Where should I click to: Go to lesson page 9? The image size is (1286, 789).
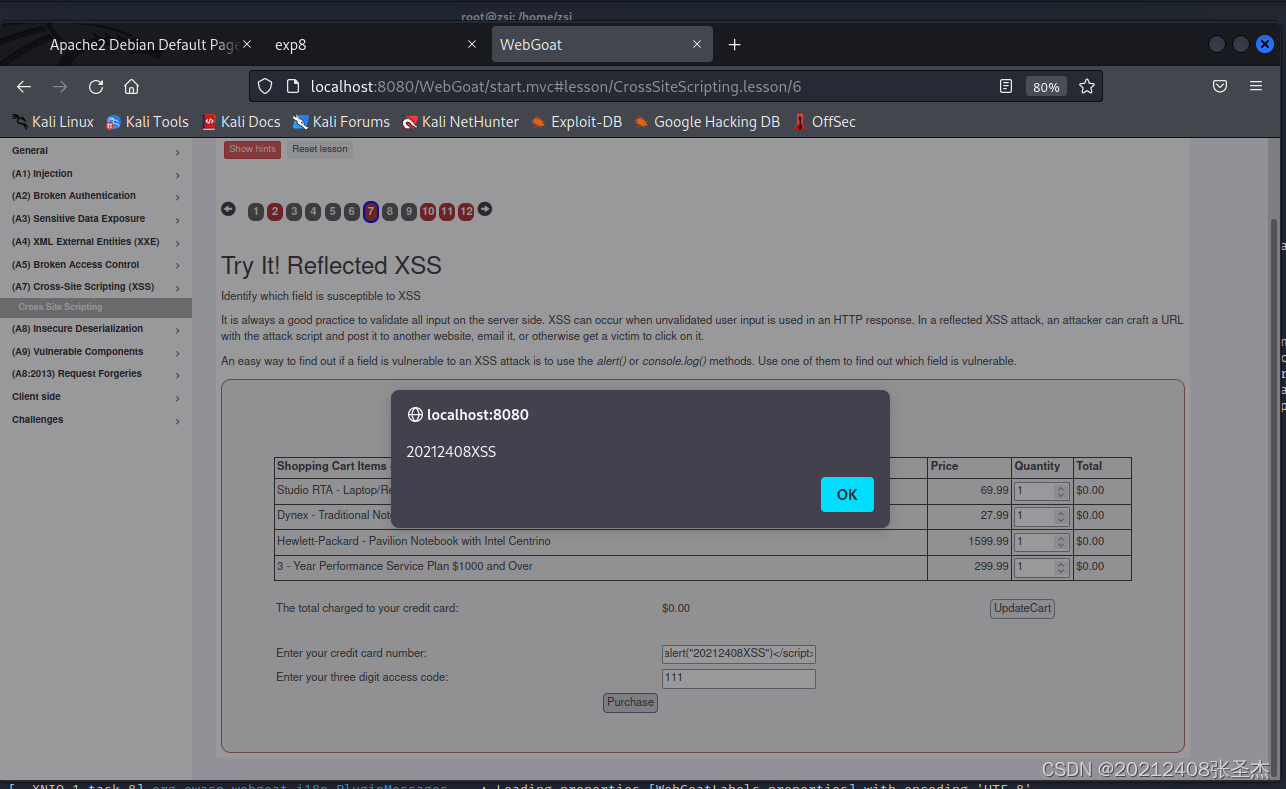(409, 211)
